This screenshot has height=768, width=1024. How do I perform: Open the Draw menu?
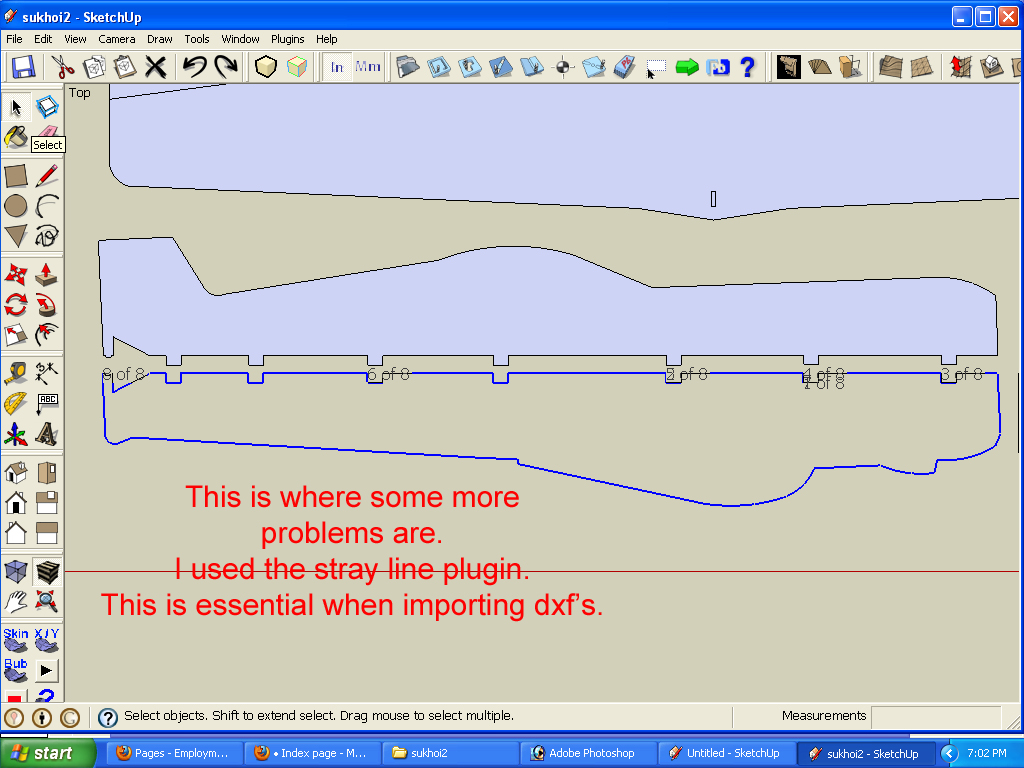tap(160, 39)
